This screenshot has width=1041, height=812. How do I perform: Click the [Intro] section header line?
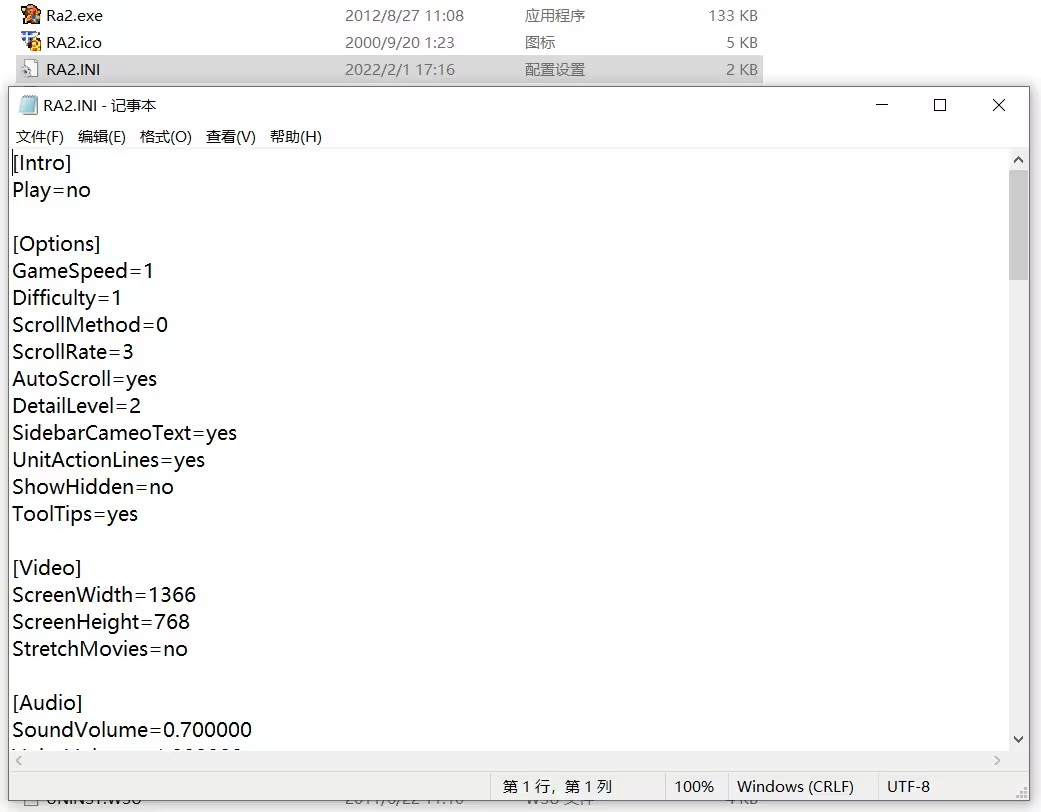pos(42,163)
